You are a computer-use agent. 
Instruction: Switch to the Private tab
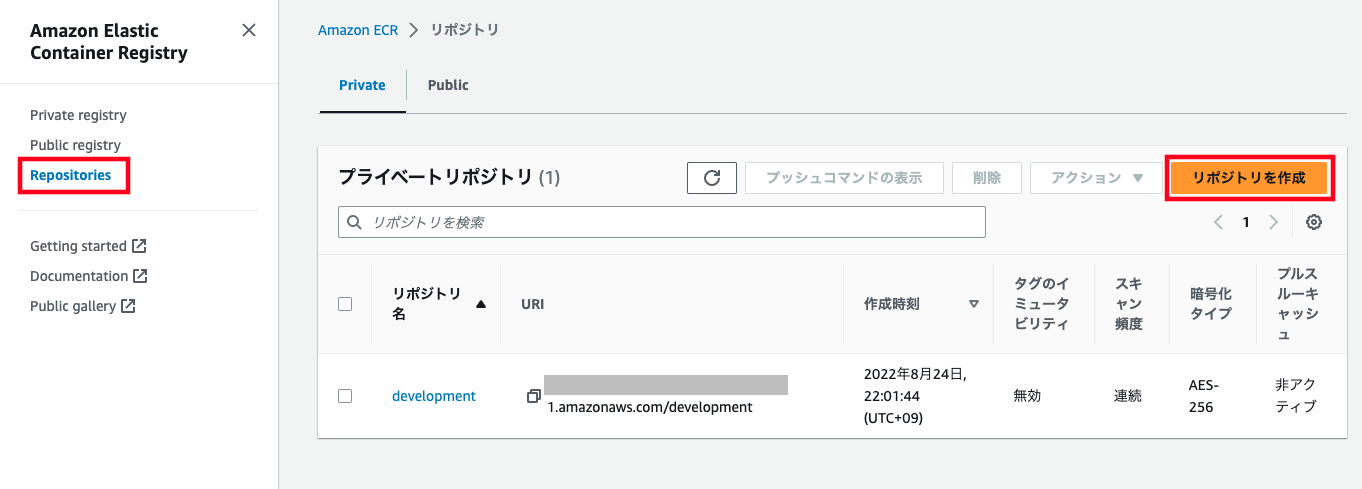(x=362, y=85)
